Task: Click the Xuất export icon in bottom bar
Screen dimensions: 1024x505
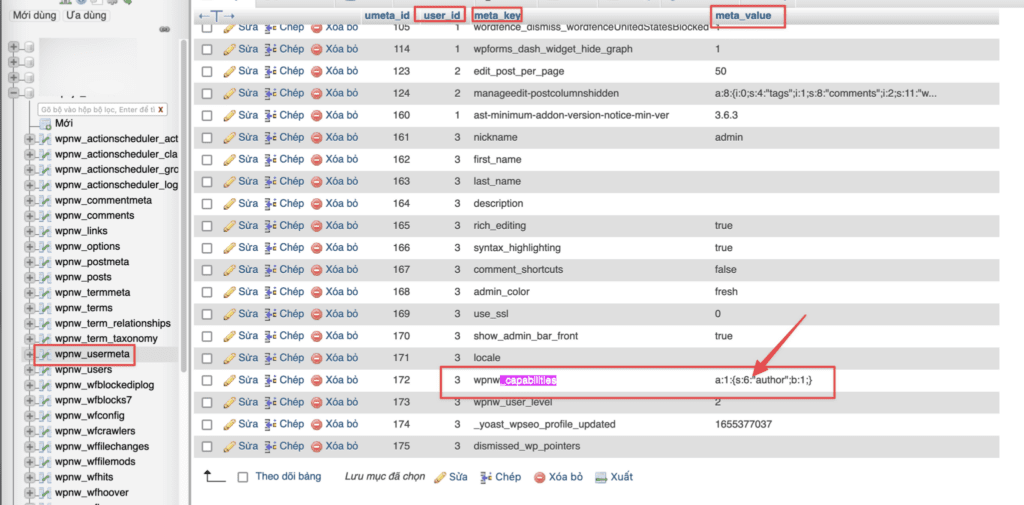Action: 601,478
